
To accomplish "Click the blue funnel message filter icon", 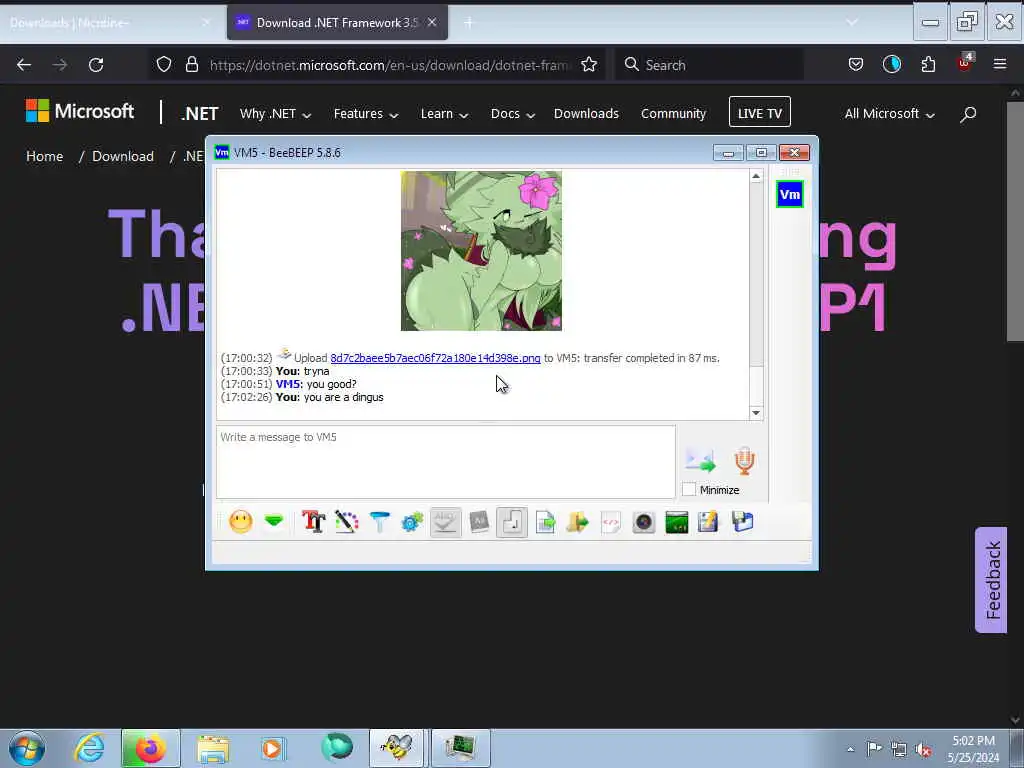I will tap(379, 522).
